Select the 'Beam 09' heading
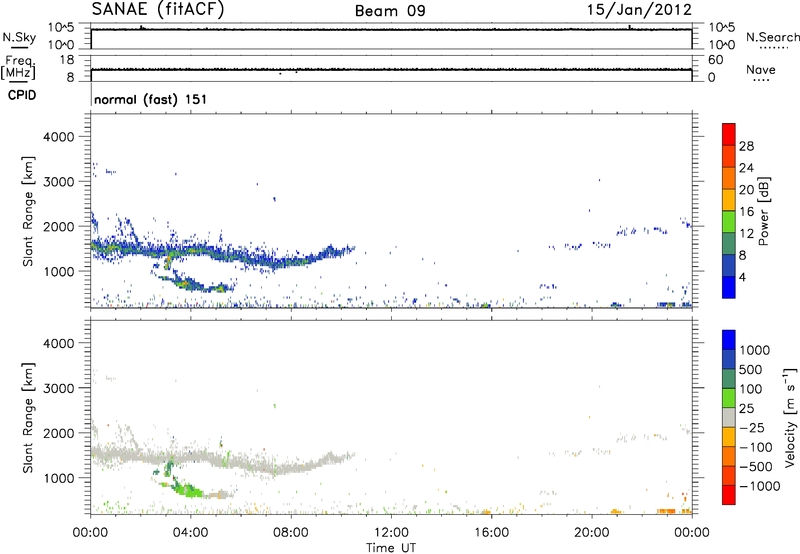800x554 pixels. [390, 11]
